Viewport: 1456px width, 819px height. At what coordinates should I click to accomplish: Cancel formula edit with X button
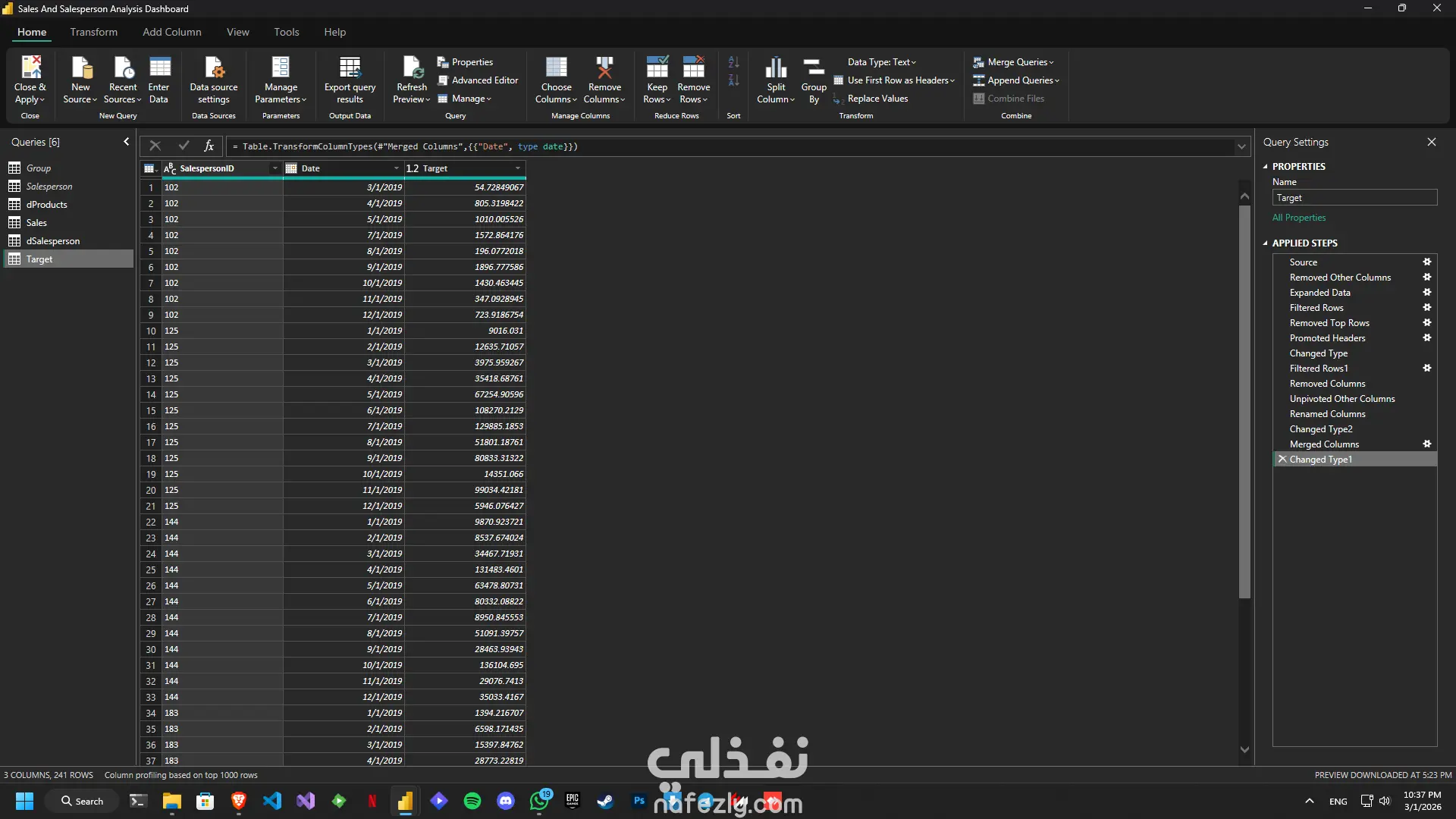(155, 146)
